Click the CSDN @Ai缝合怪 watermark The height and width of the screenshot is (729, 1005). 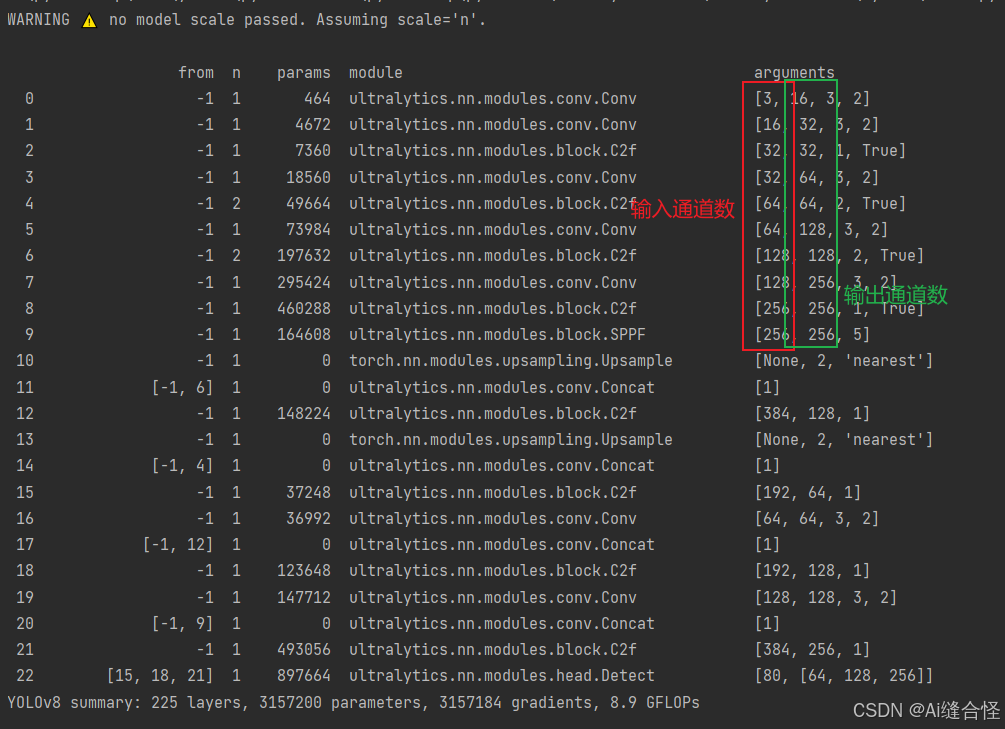(925, 709)
